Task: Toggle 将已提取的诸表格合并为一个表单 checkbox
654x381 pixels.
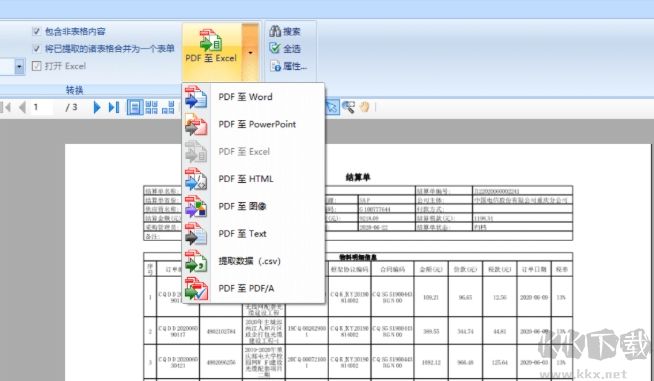Action: 36,48
